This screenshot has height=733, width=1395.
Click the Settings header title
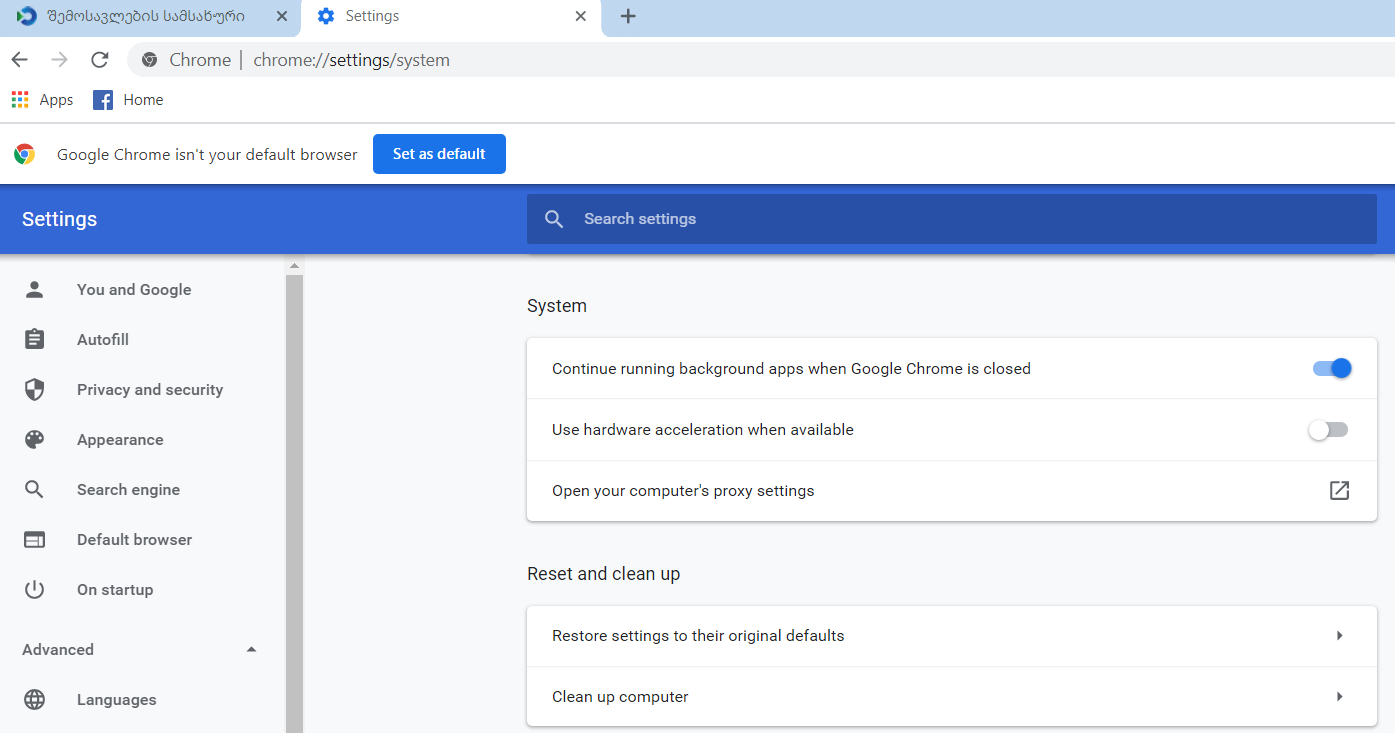point(59,219)
